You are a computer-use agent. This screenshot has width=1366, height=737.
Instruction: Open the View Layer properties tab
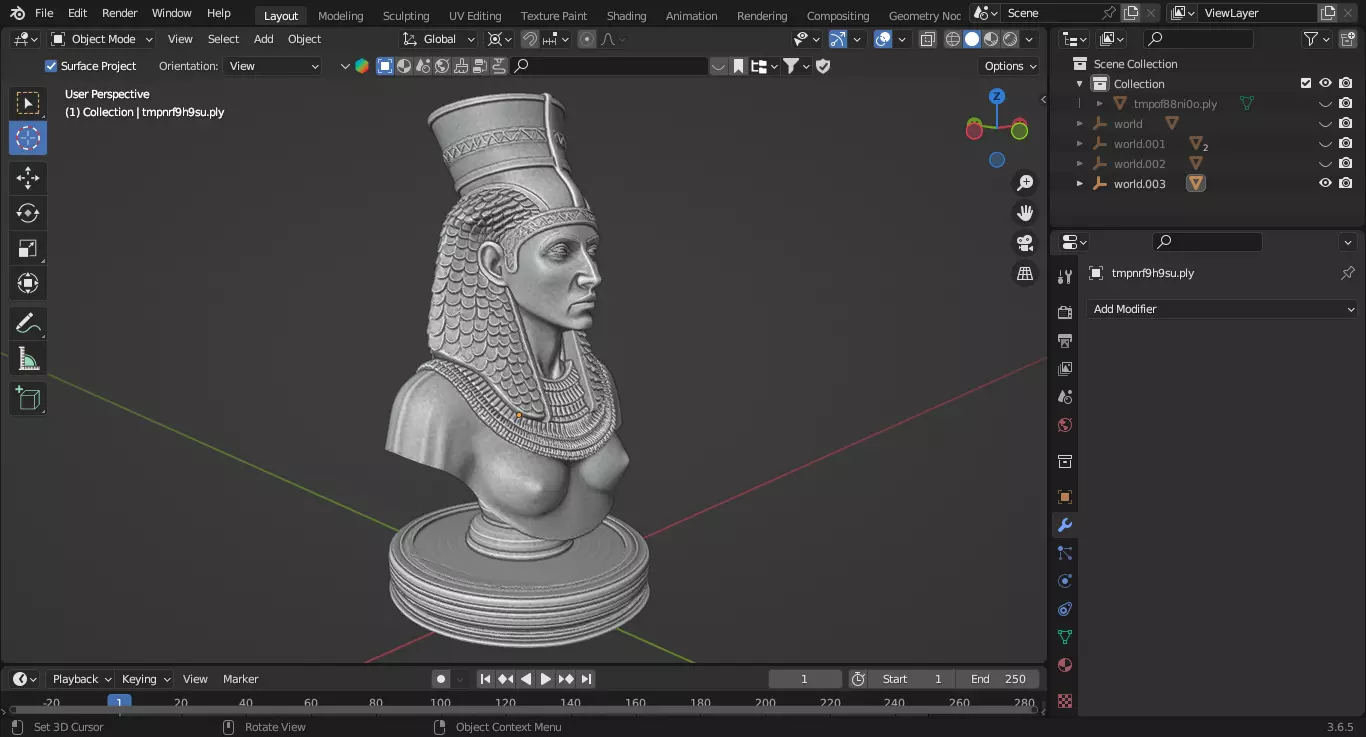1065,369
